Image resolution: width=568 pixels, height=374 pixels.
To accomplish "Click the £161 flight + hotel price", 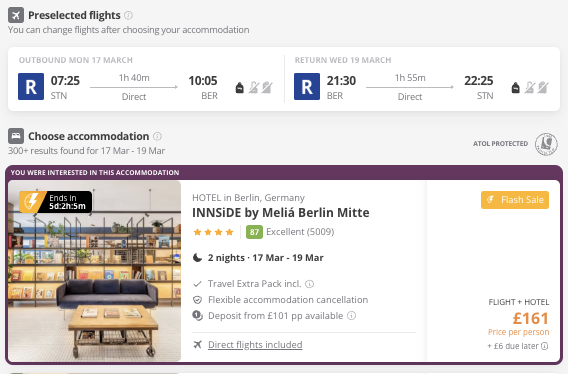I will coord(531,319).
